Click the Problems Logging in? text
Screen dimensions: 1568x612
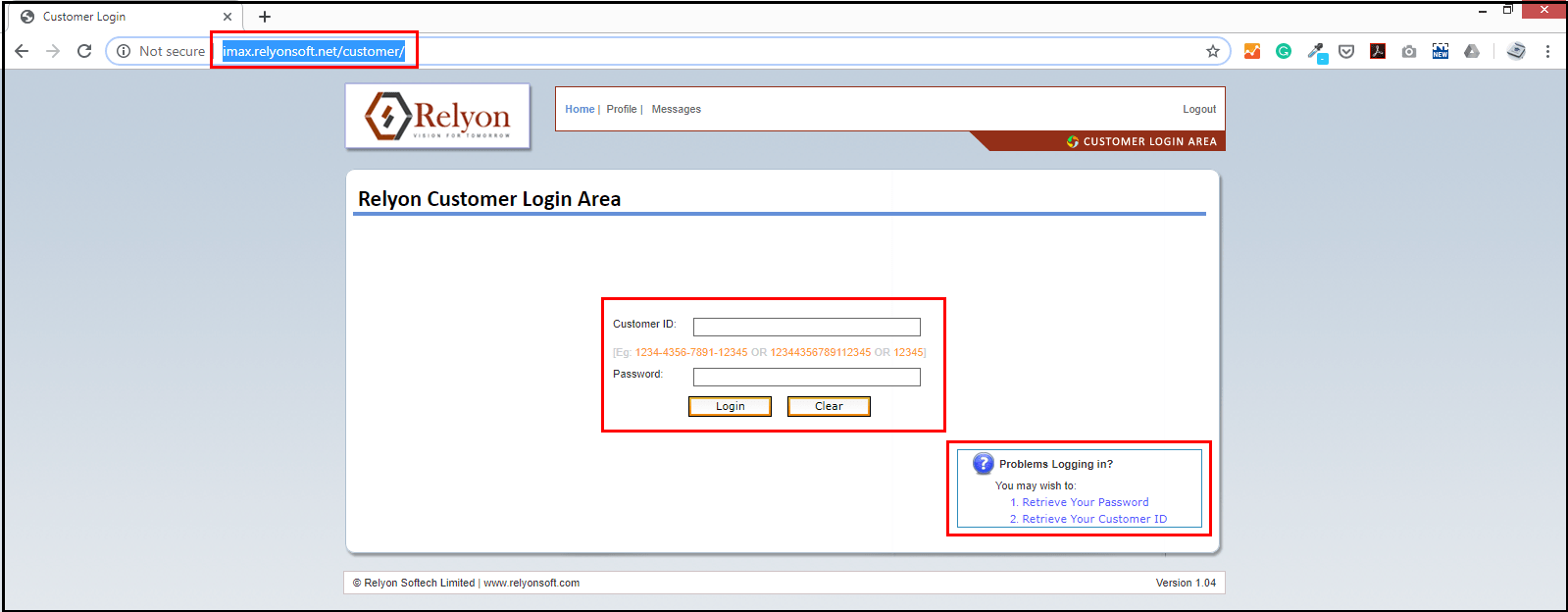pos(1056,464)
